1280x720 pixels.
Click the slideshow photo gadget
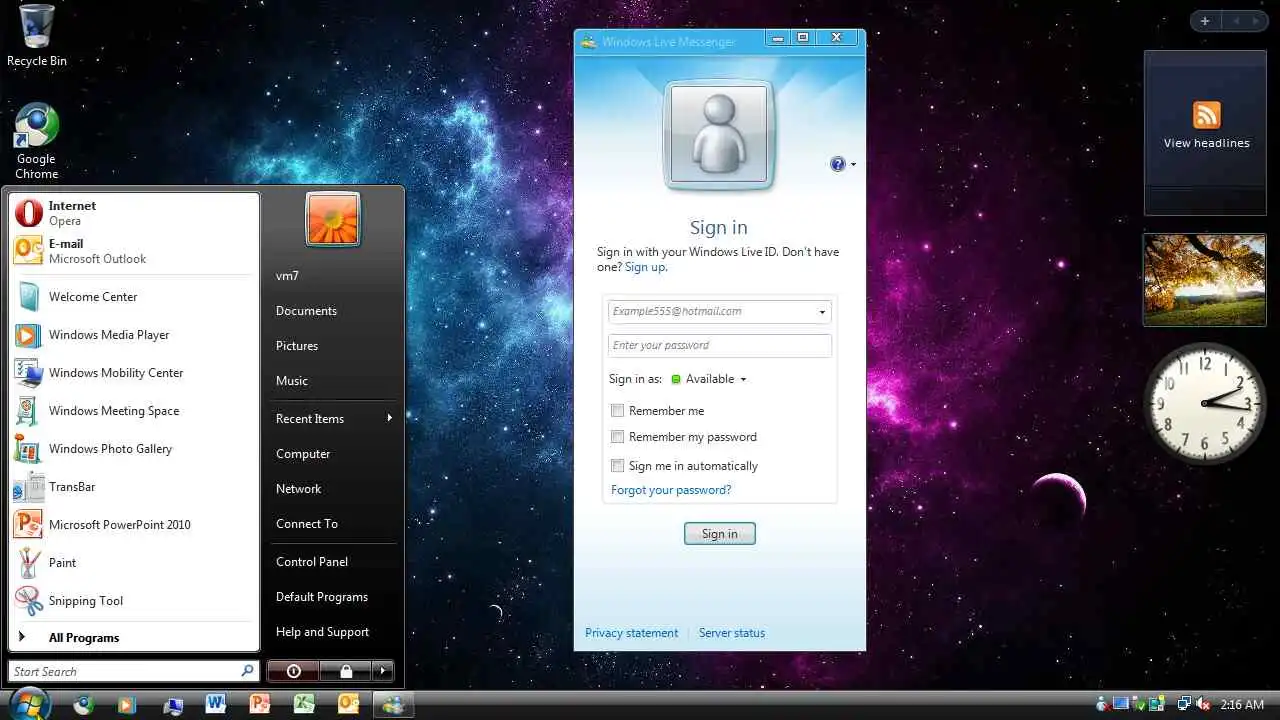click(x=1205, y=280)
